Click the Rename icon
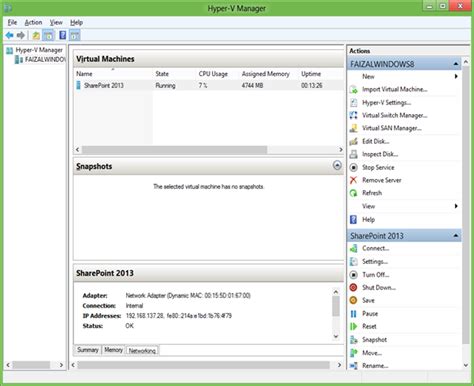The image size is (474, 386). coord(353,366)
